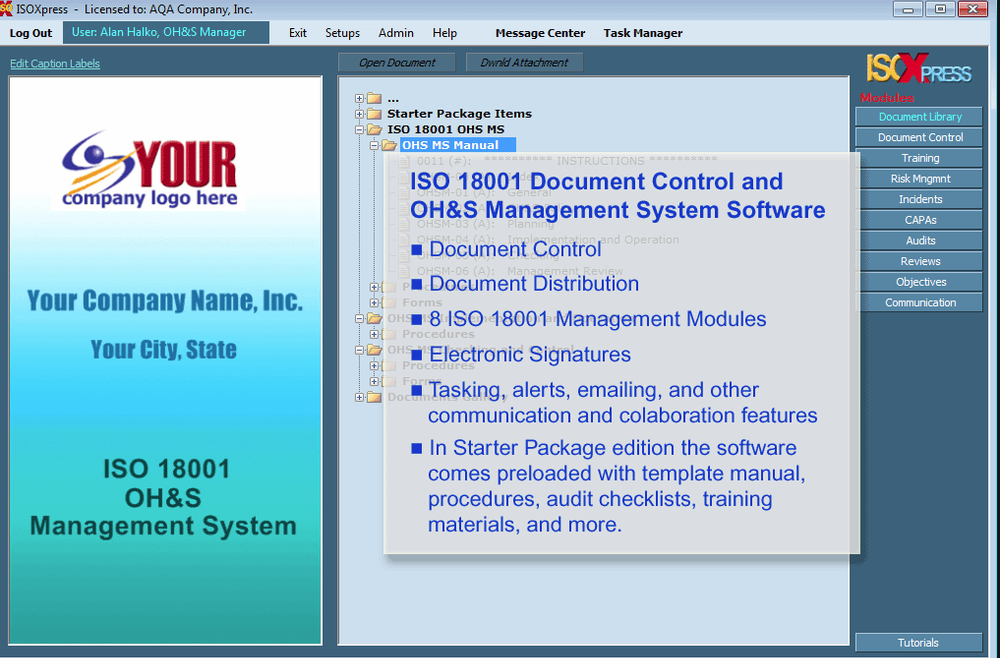Viewport: 1000px width, 658px height.
Task: Collapse the OHS MS Manual node
Action: [x=374, y=145]
